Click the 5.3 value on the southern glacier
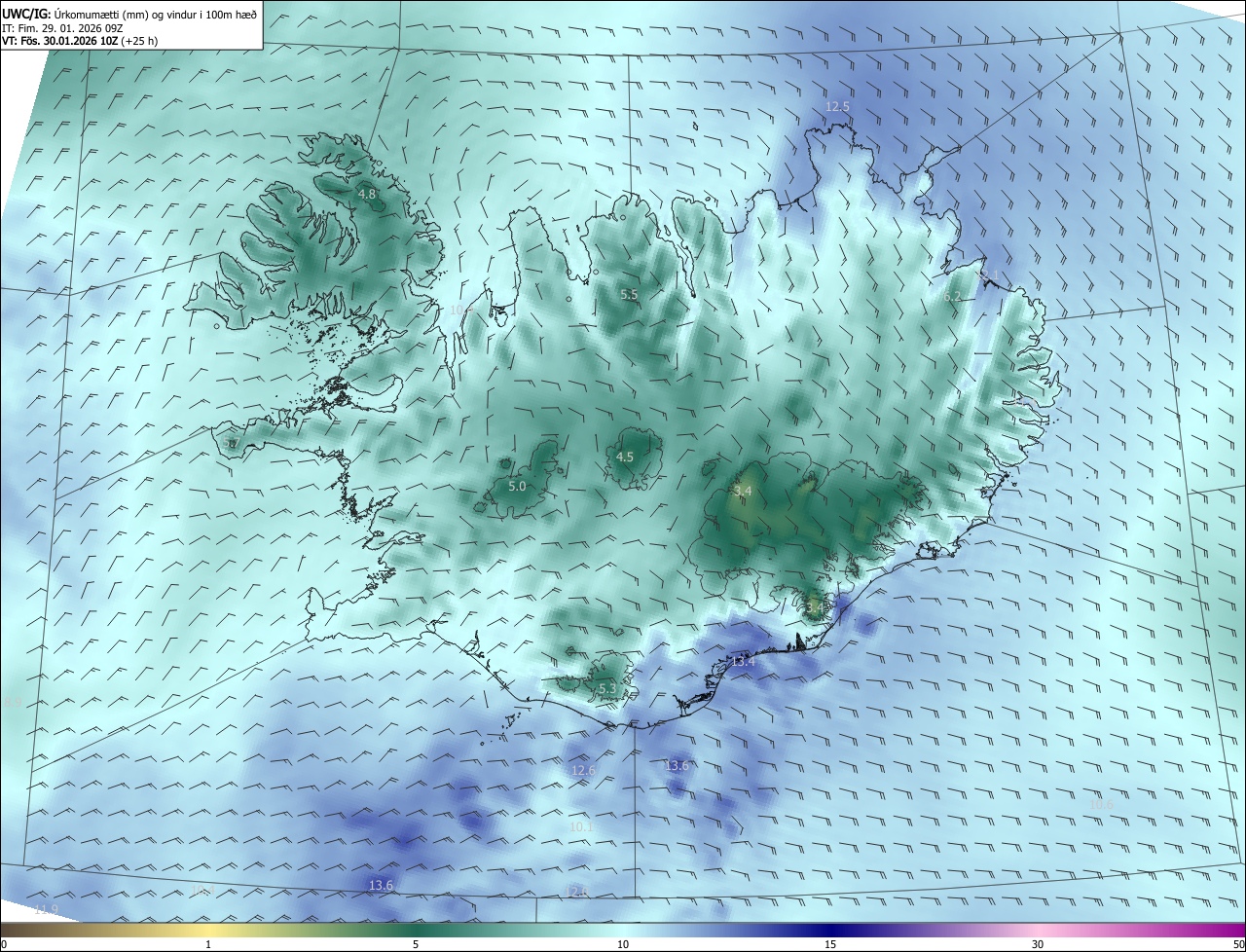Viewport: 1246px width, 952px height. pos(607,689)
